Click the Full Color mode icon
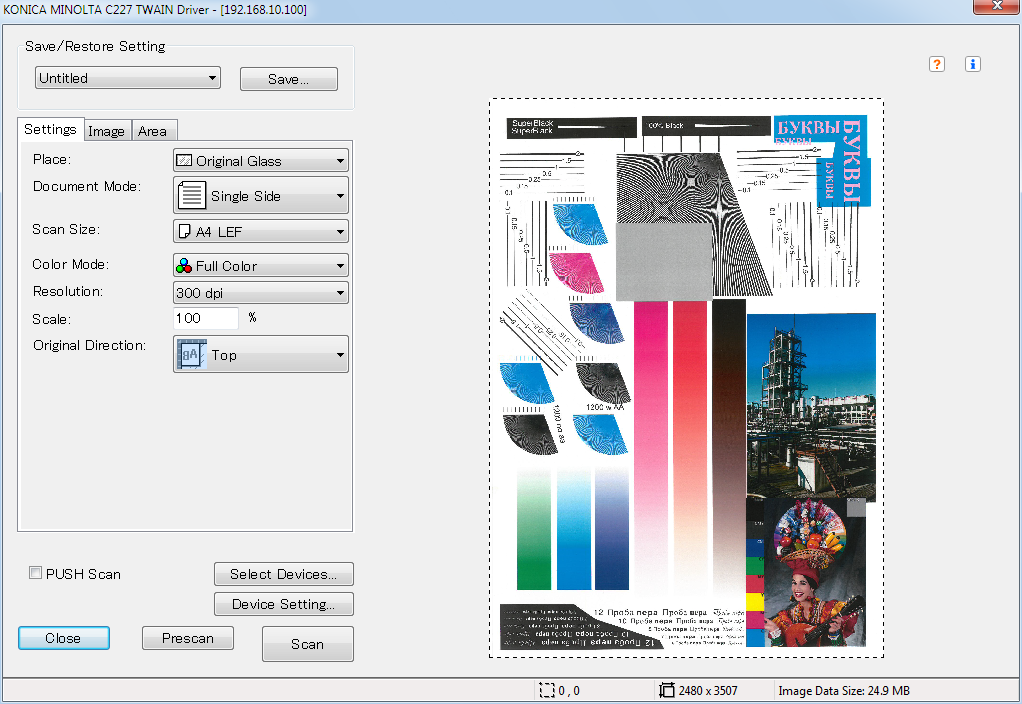This screenshot has height=704, width=1022. pos(184,266)
